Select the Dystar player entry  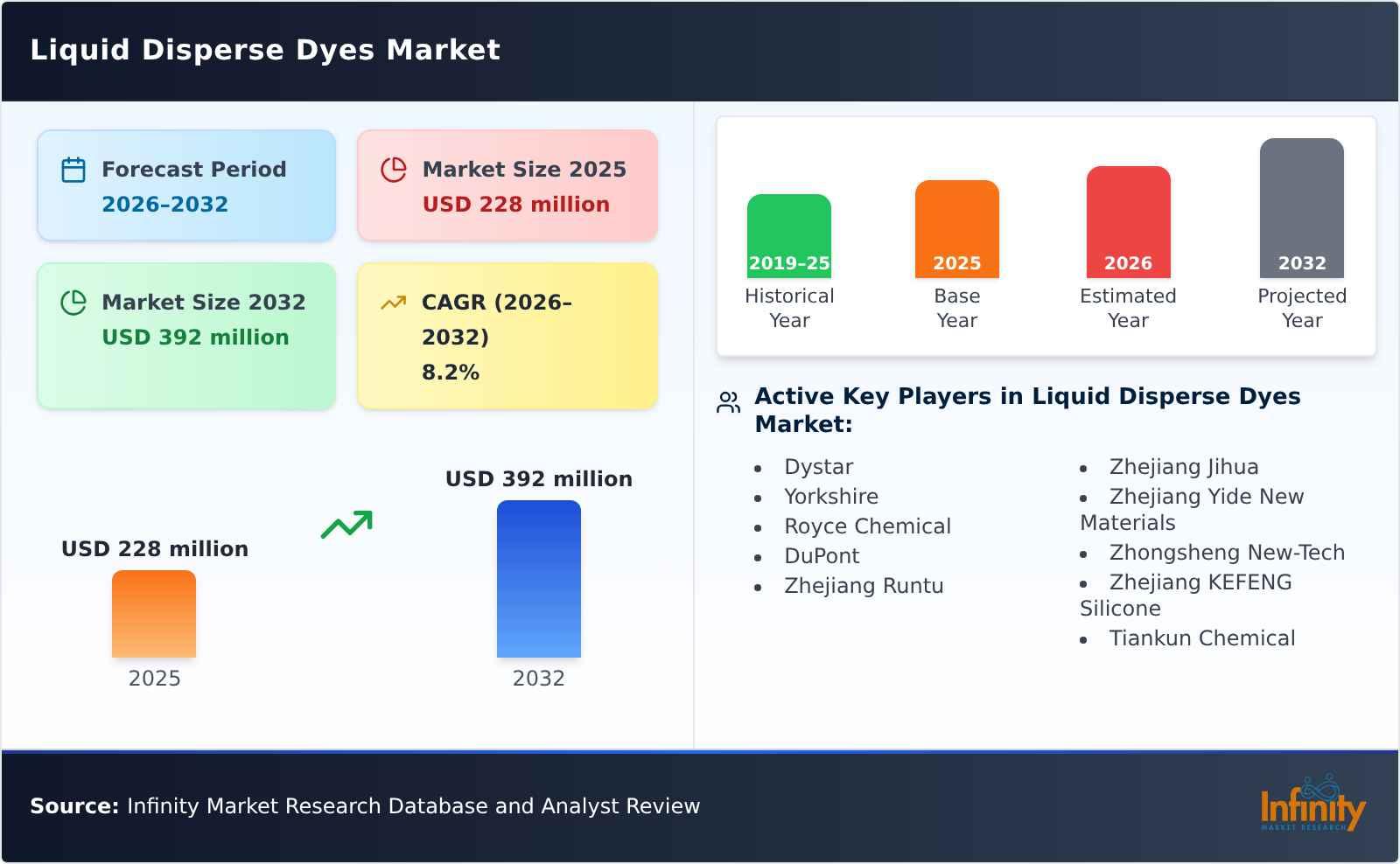click(x=819, y=467)
